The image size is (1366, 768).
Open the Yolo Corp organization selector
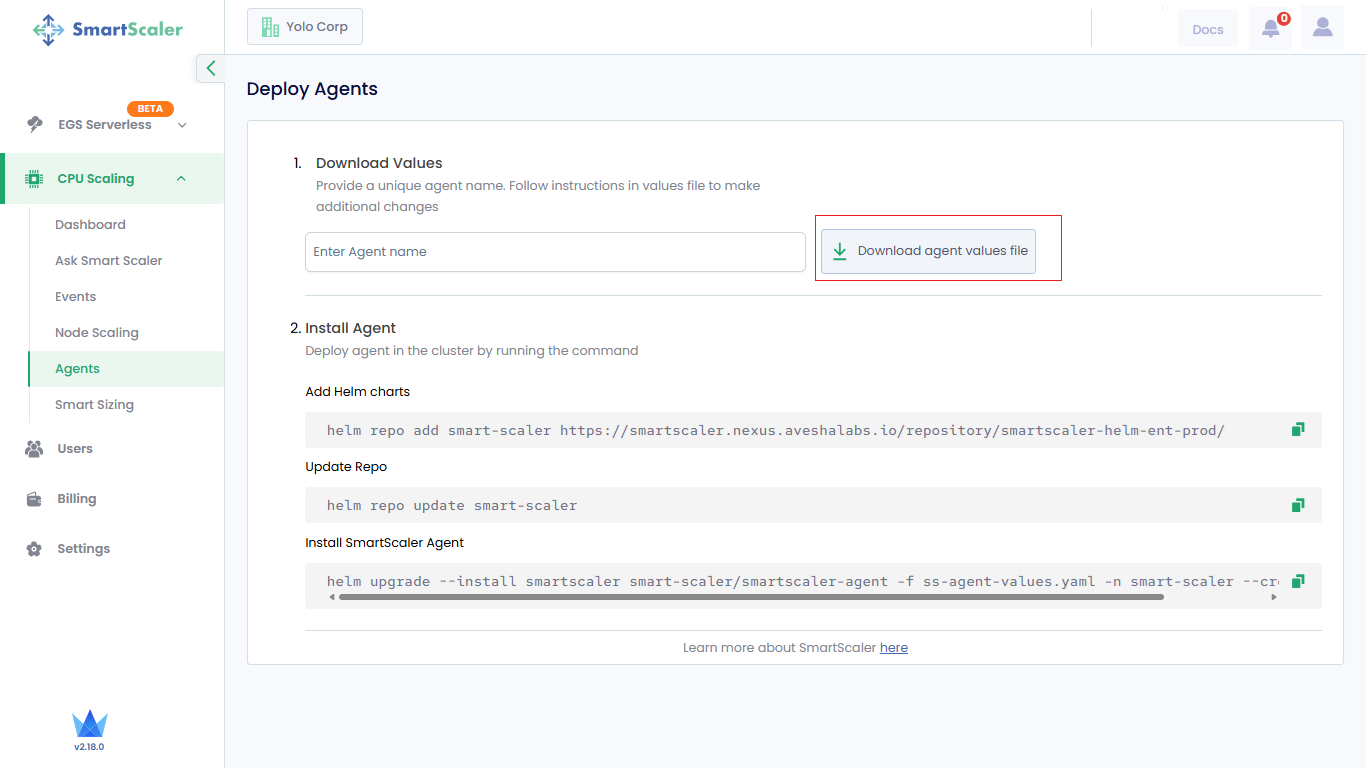305,27
